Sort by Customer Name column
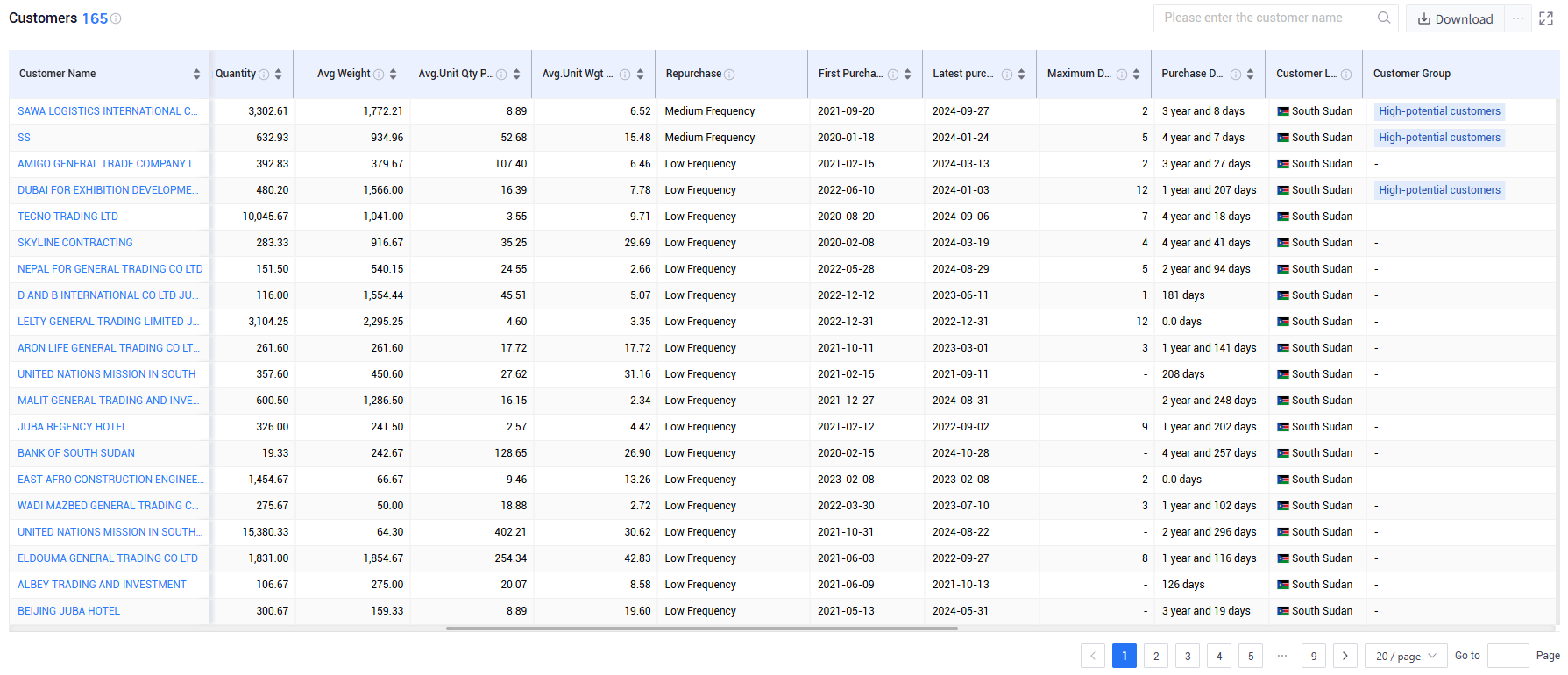Viewport: 1568px width, 675px height. point(196,74)
